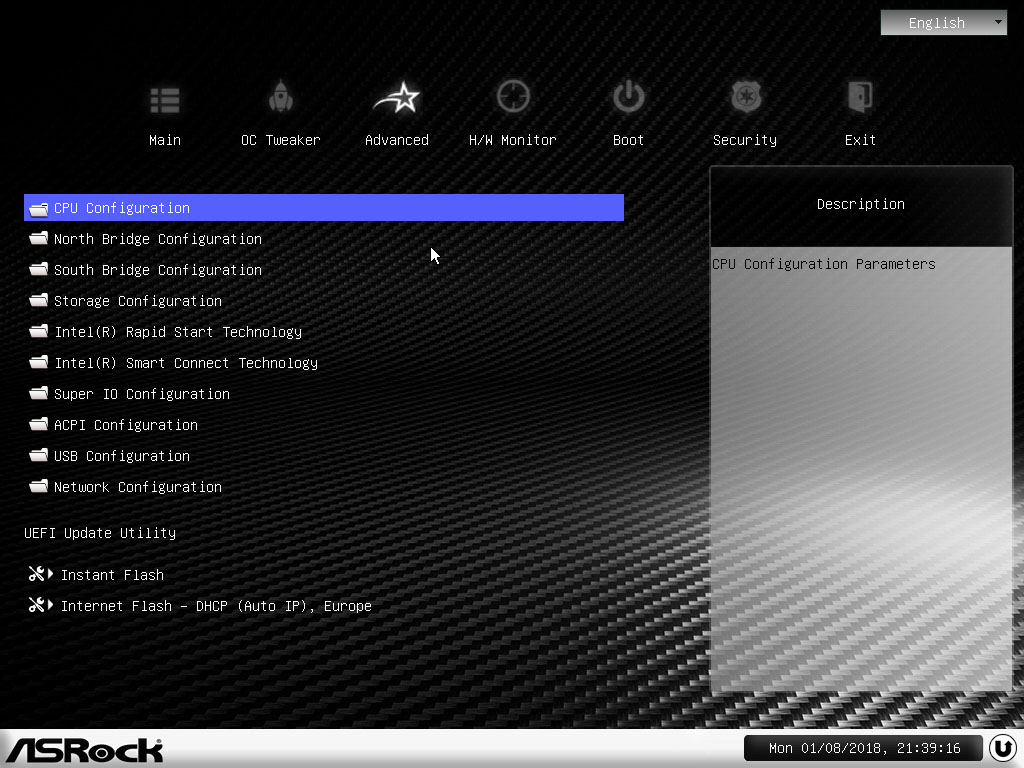
Task: Click the Intel Rapid Start Technology folder icon
Action: coord(39,331)
